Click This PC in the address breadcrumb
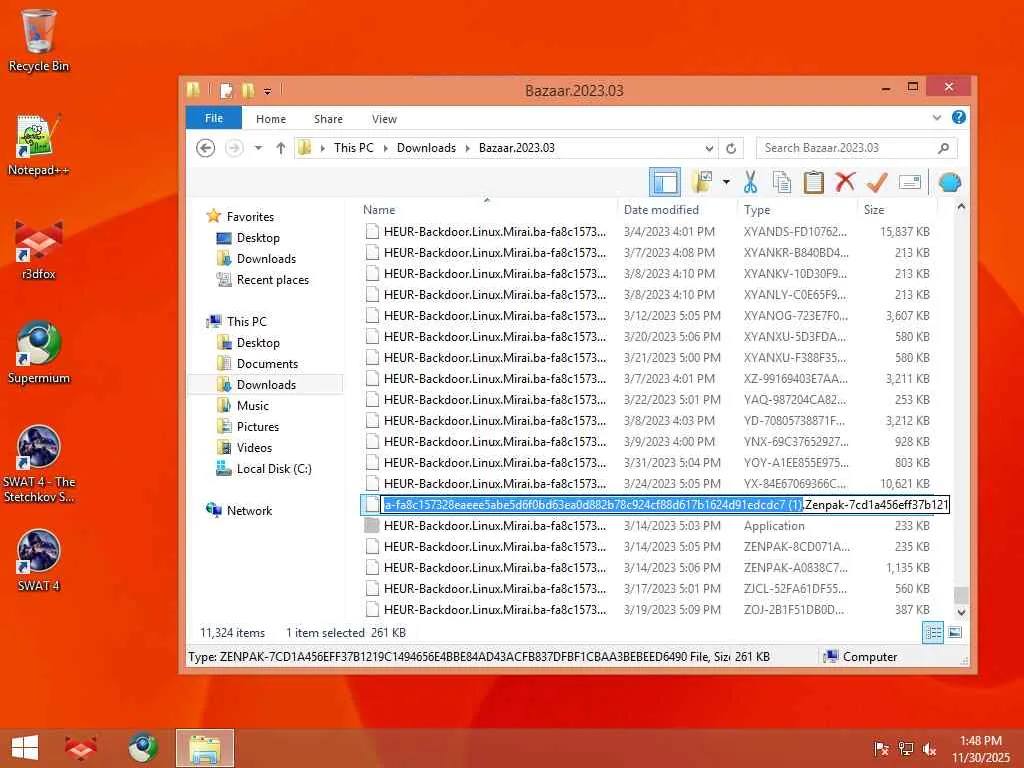Screen dimensions: 1024x768 pos(353,148)
